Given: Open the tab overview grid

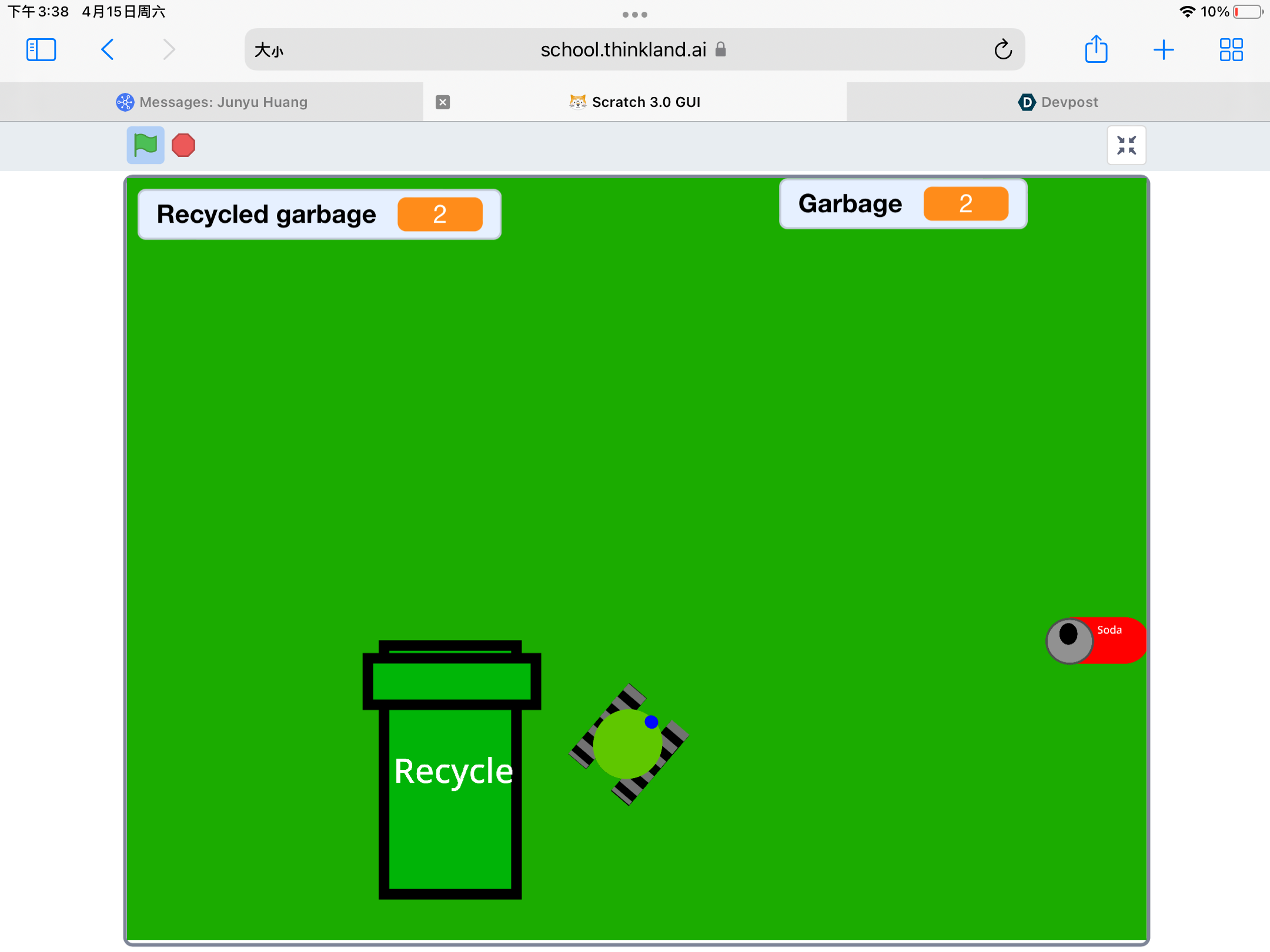Looking at the screenshot, I should coord(1231,50).
